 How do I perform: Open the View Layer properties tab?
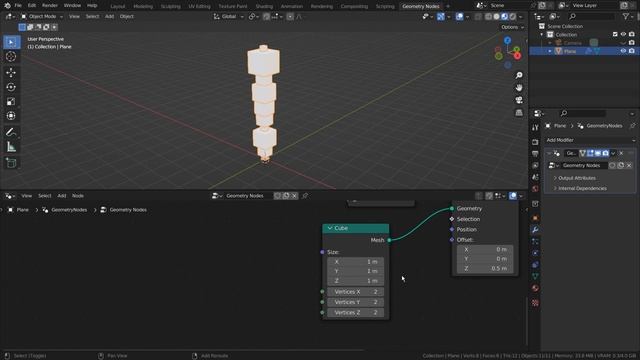pos(535,165)
